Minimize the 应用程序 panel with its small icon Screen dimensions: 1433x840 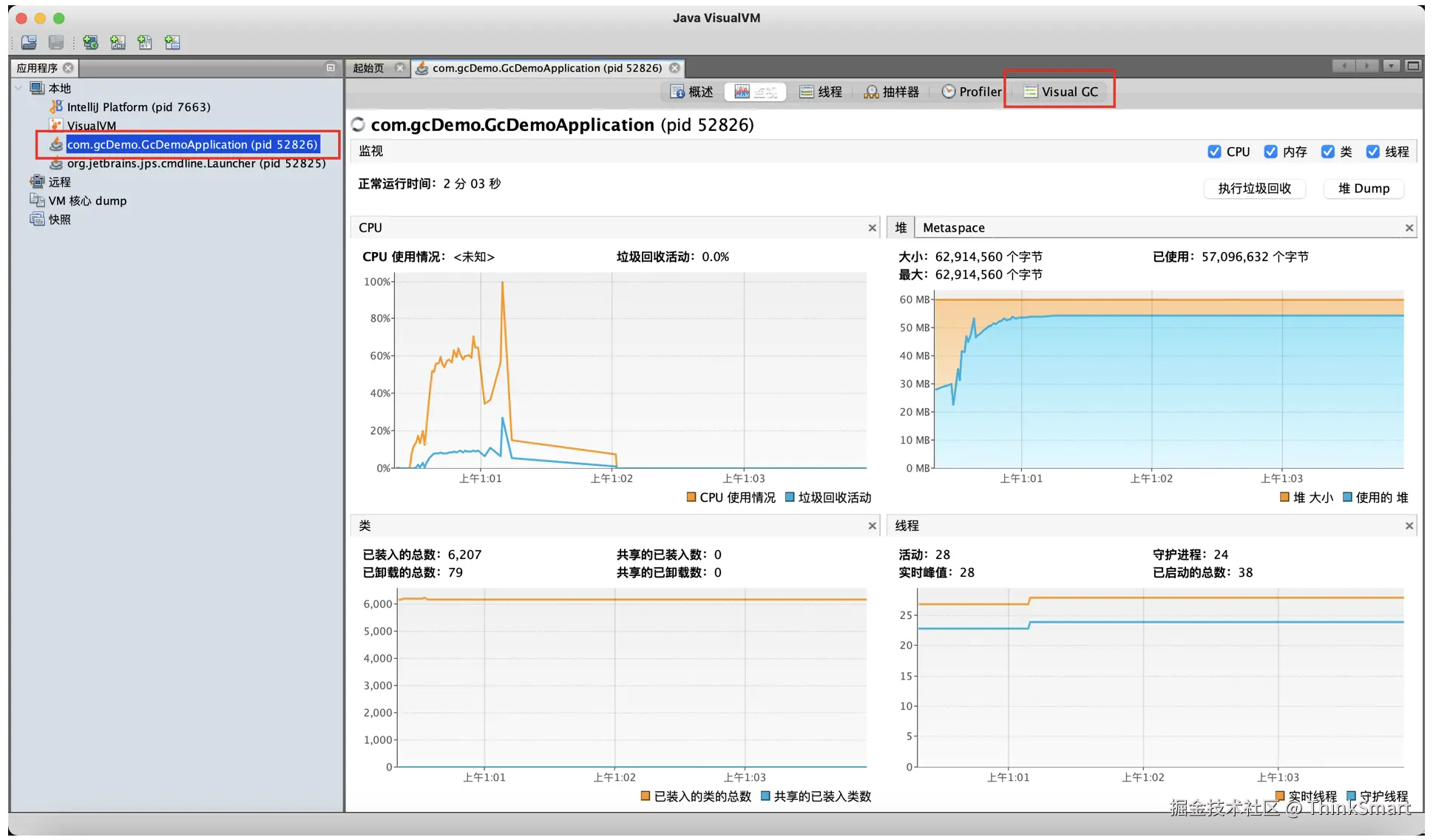point(331,67)
